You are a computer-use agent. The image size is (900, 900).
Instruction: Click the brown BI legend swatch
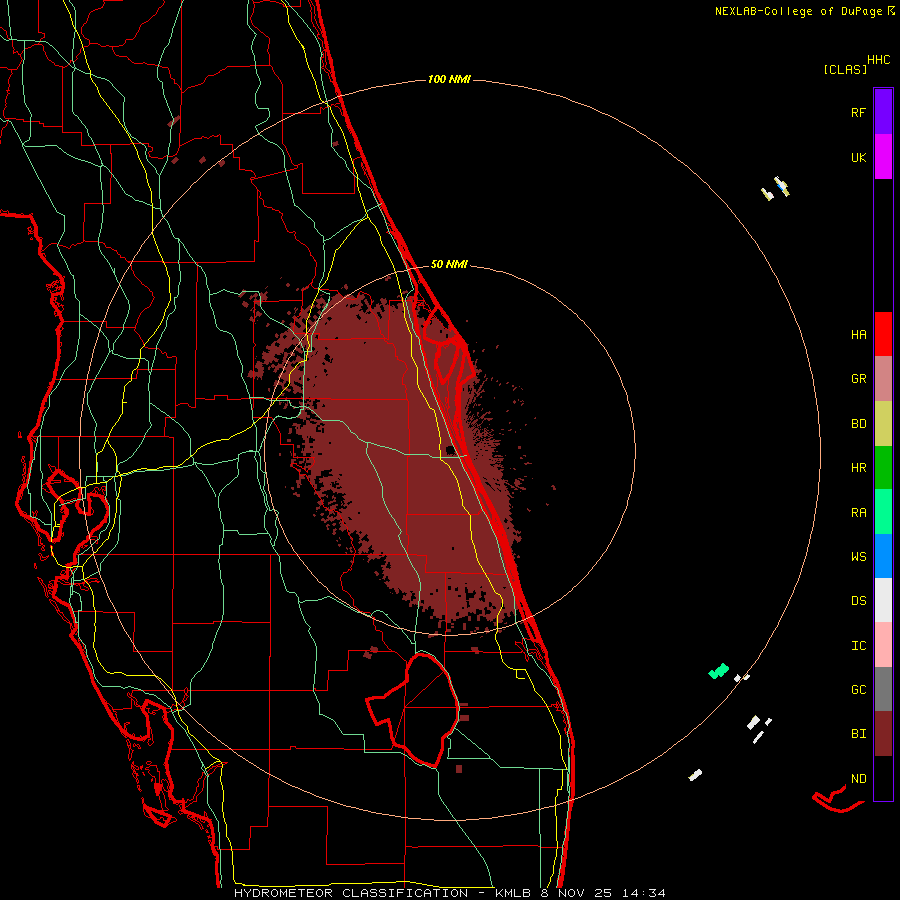(x=883, y=734)
